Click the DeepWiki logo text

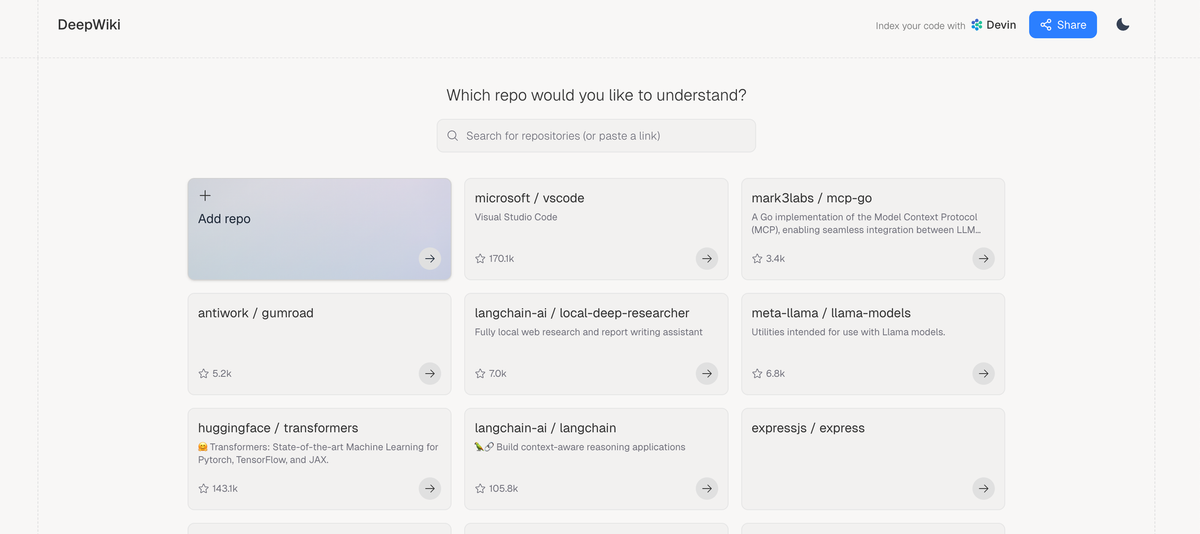point(89,25)
